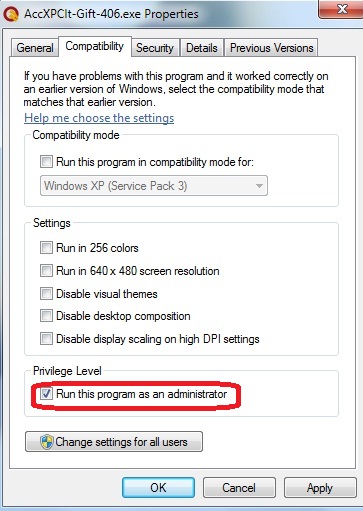Enable Disable visual themes option
363x511 pixels.
(x=46, y=294)
